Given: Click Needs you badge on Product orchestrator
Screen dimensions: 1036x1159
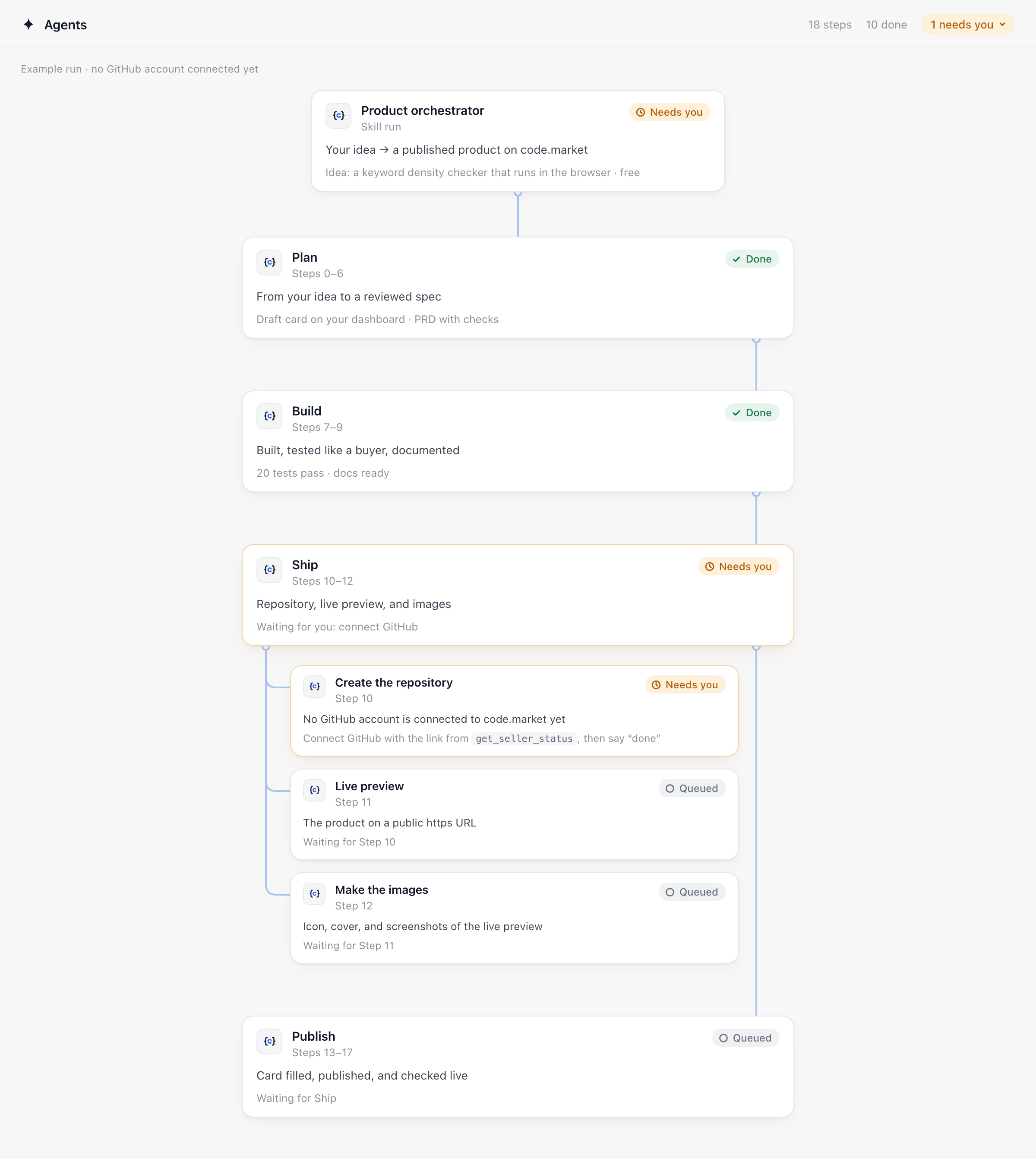Looking at the screenshot, I should click(670, 112).
